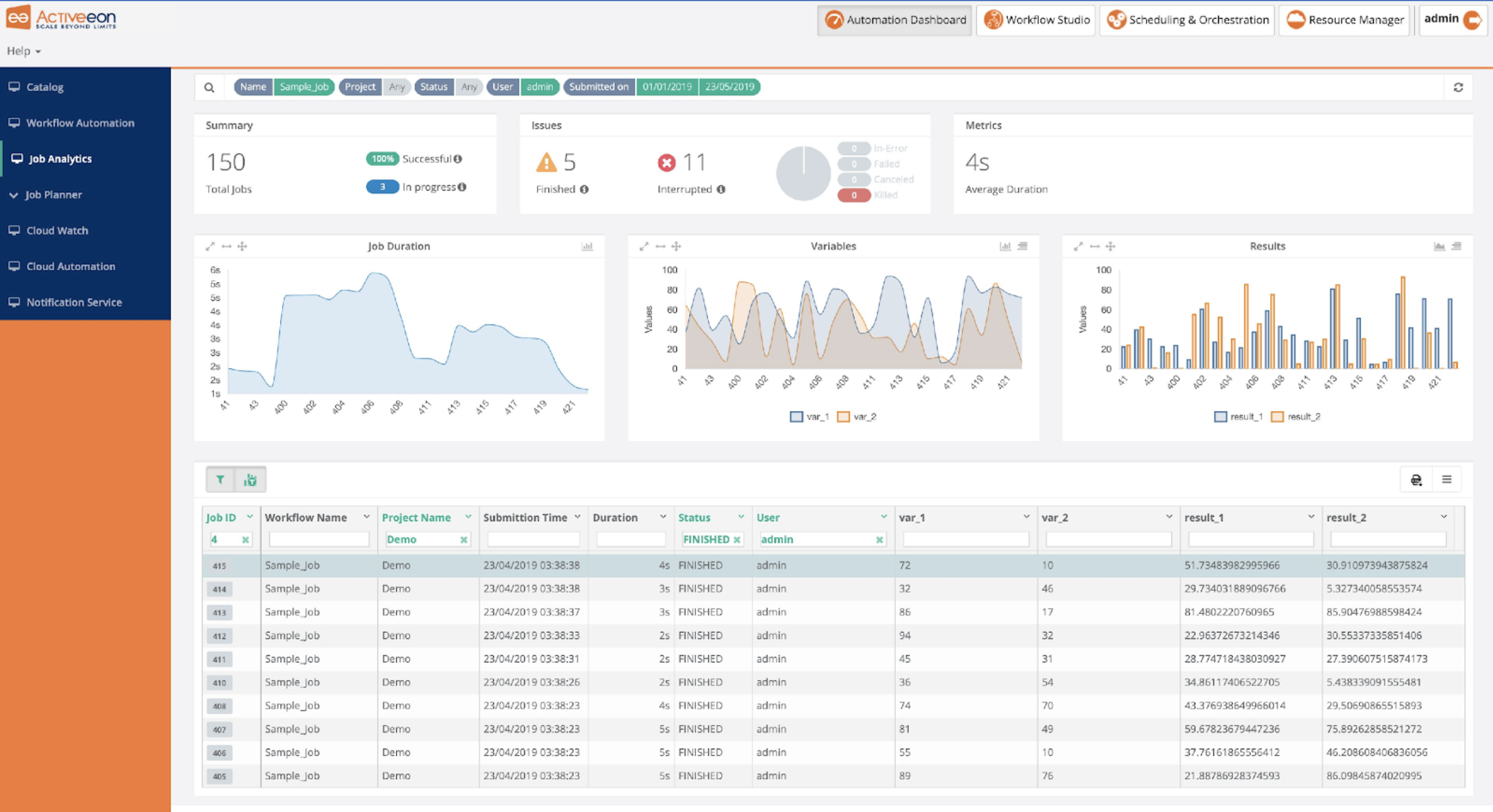Screen dimensions: 1493x812
Task: Click the export/download icon in table toolbar
Action: pos(1417,480)
